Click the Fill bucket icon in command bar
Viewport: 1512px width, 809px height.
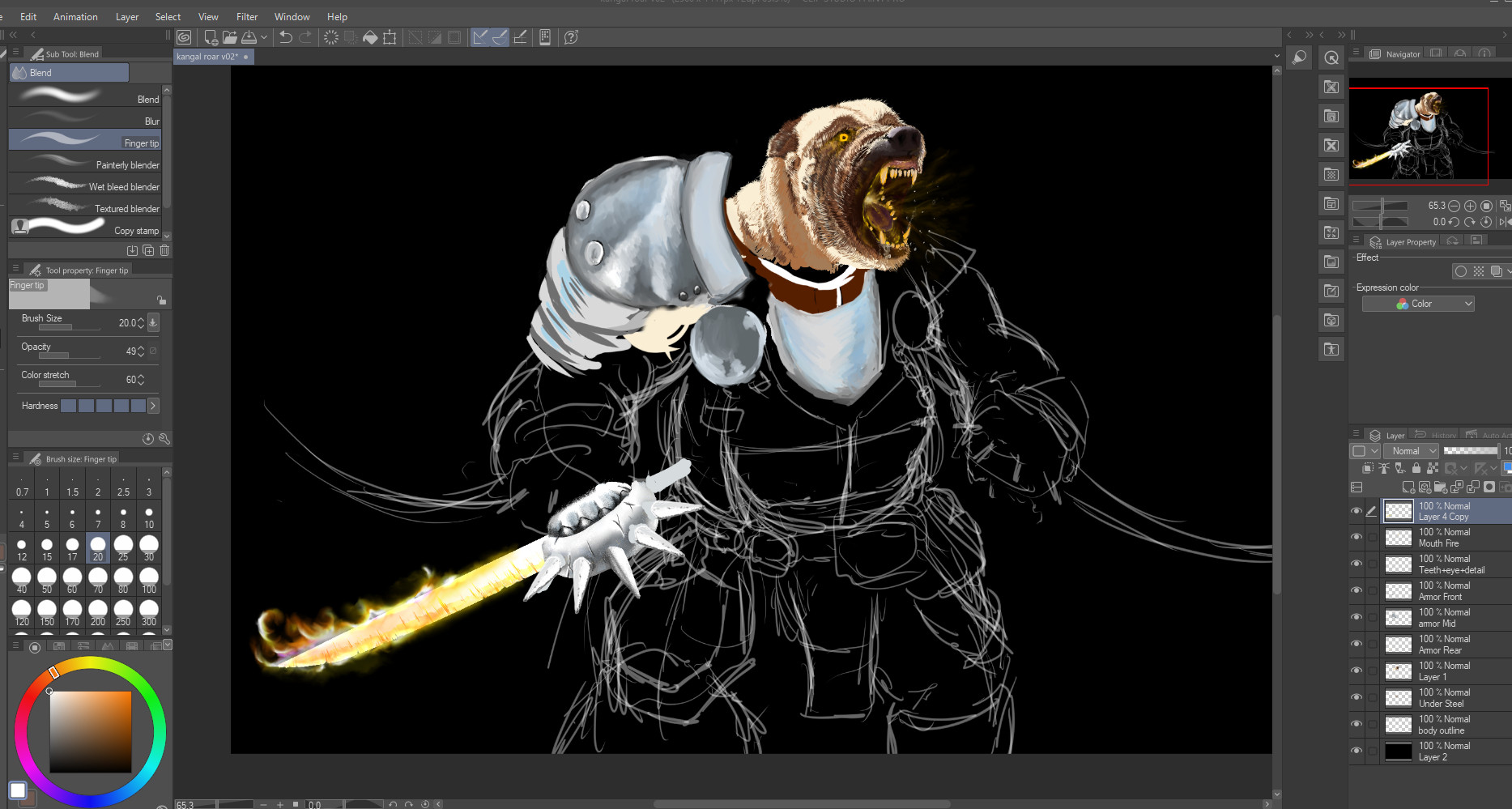(x=370, y=37)
